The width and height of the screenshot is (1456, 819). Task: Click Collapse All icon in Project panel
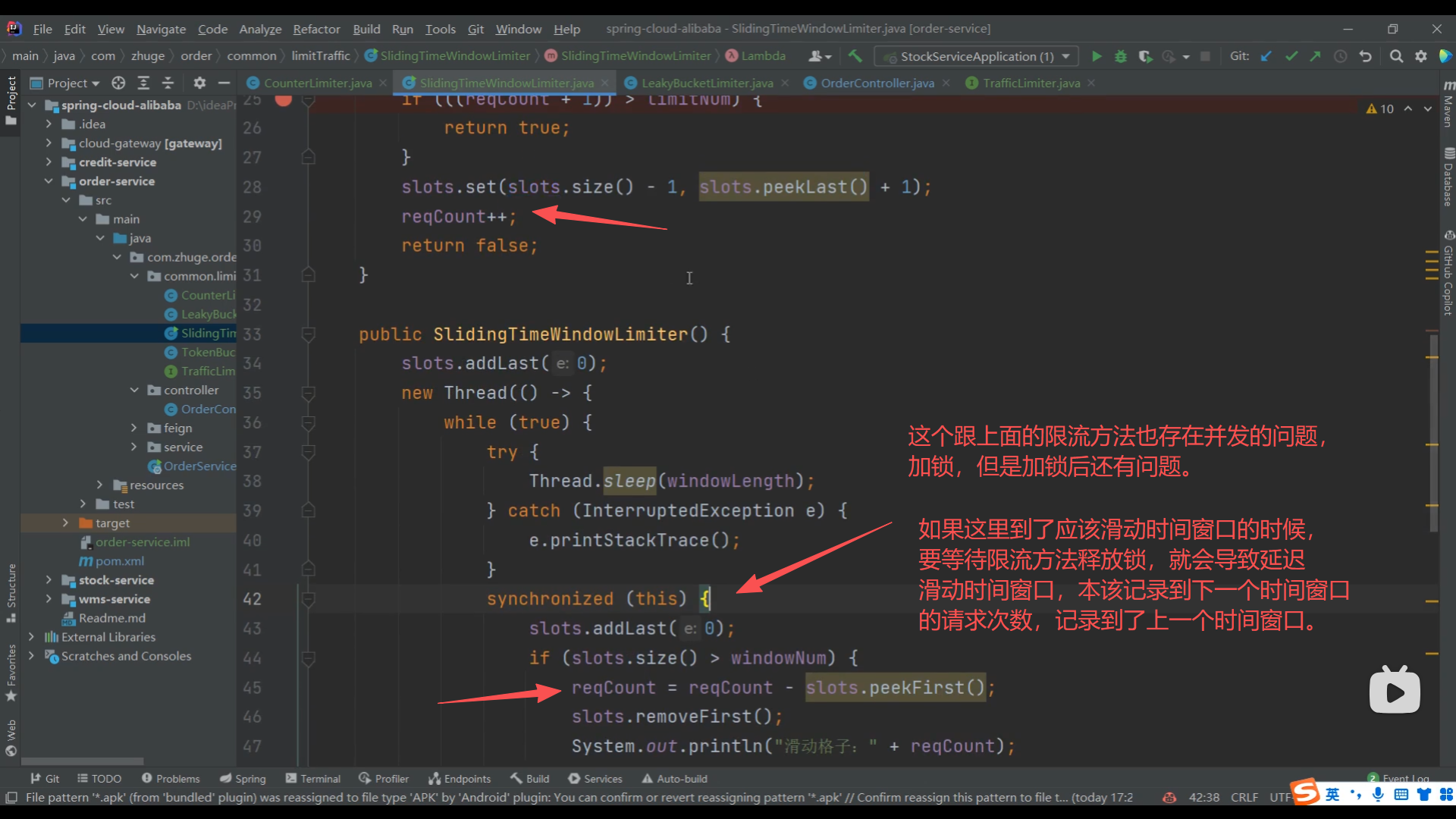pyautogui.click(x=168, y=83)
